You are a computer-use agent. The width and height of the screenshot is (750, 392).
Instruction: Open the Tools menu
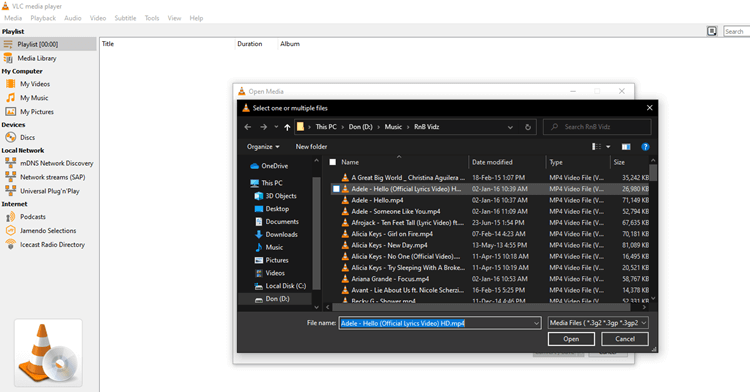click(152, 18)
